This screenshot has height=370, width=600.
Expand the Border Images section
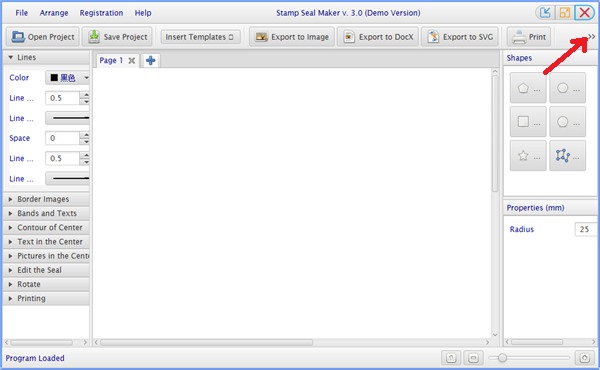point(46,199)
